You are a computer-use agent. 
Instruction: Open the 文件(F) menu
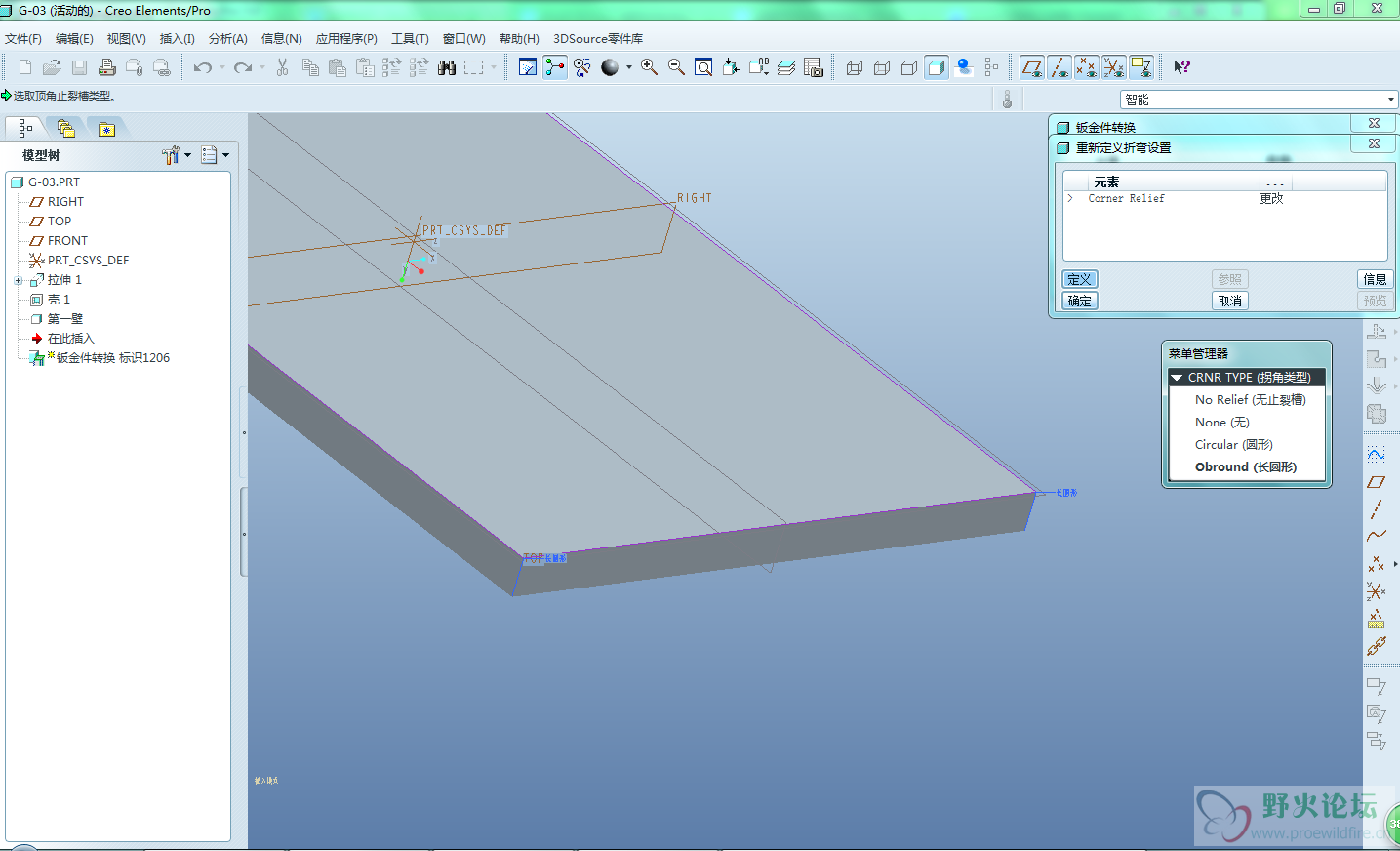point(23,39)
